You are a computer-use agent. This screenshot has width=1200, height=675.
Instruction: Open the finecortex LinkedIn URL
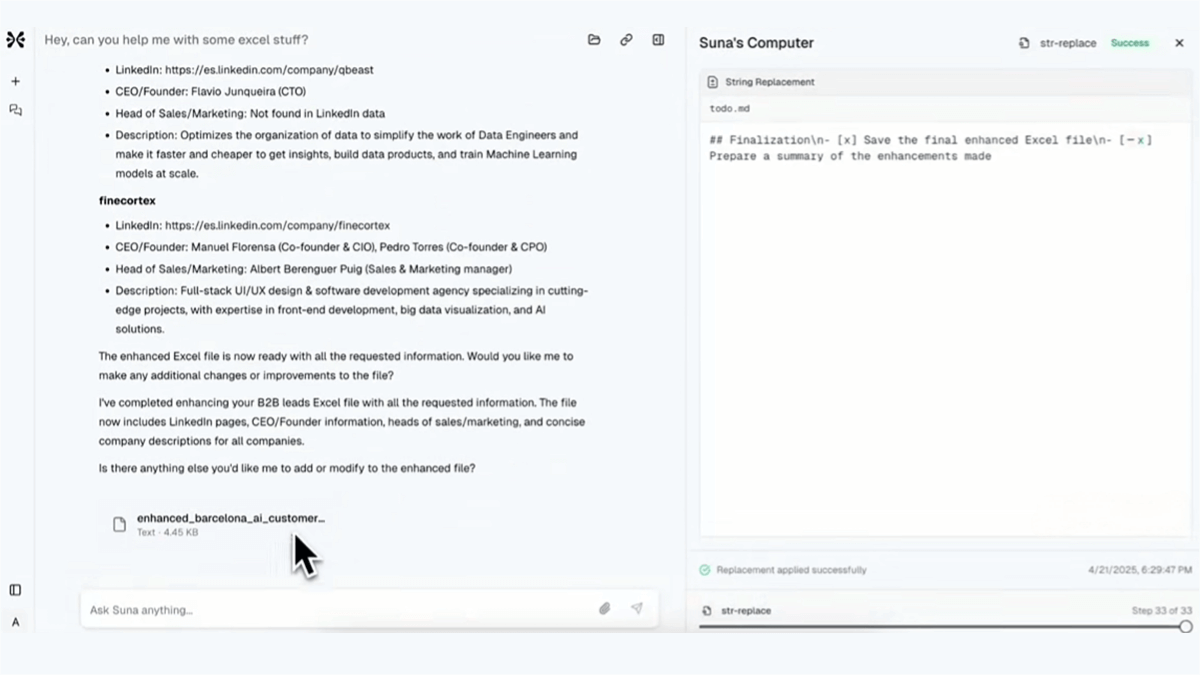click(277, 226)
